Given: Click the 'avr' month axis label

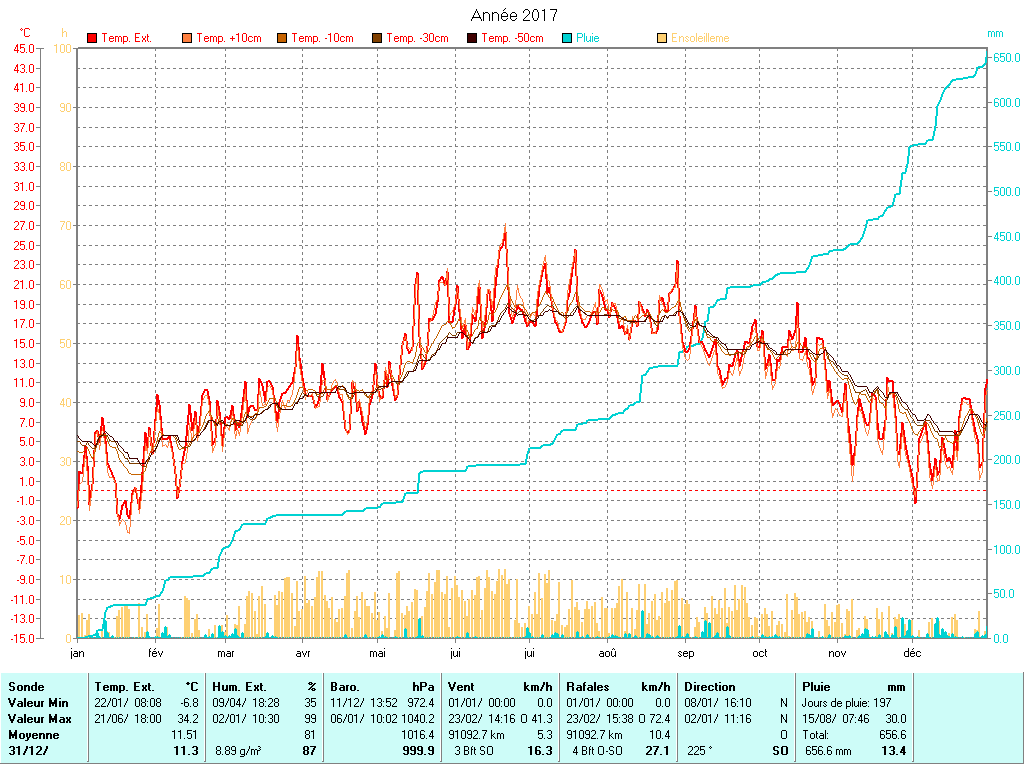Looking at the screenshot, I should (303, 653).
